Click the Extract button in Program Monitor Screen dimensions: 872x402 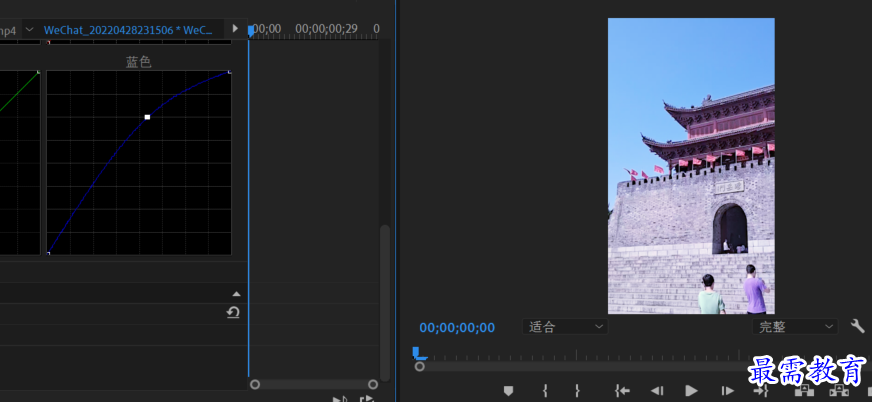[839, 391]
